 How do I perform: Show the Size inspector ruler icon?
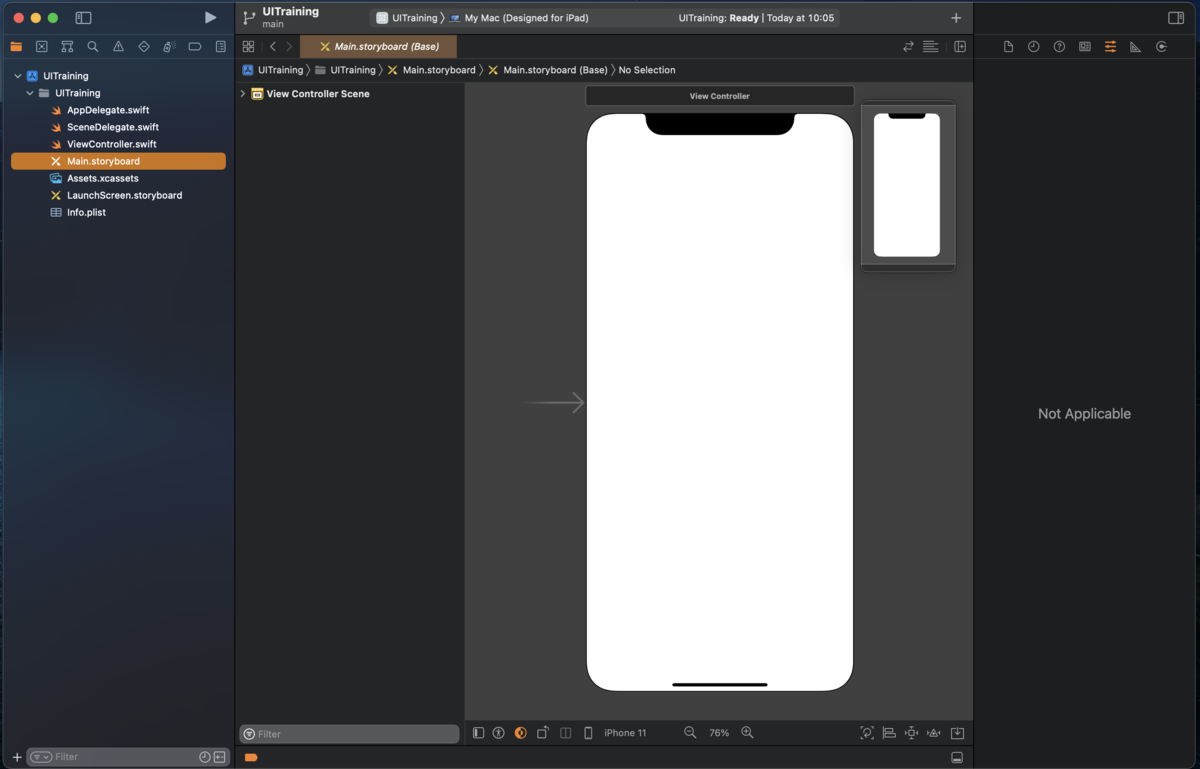[1135, 47]
